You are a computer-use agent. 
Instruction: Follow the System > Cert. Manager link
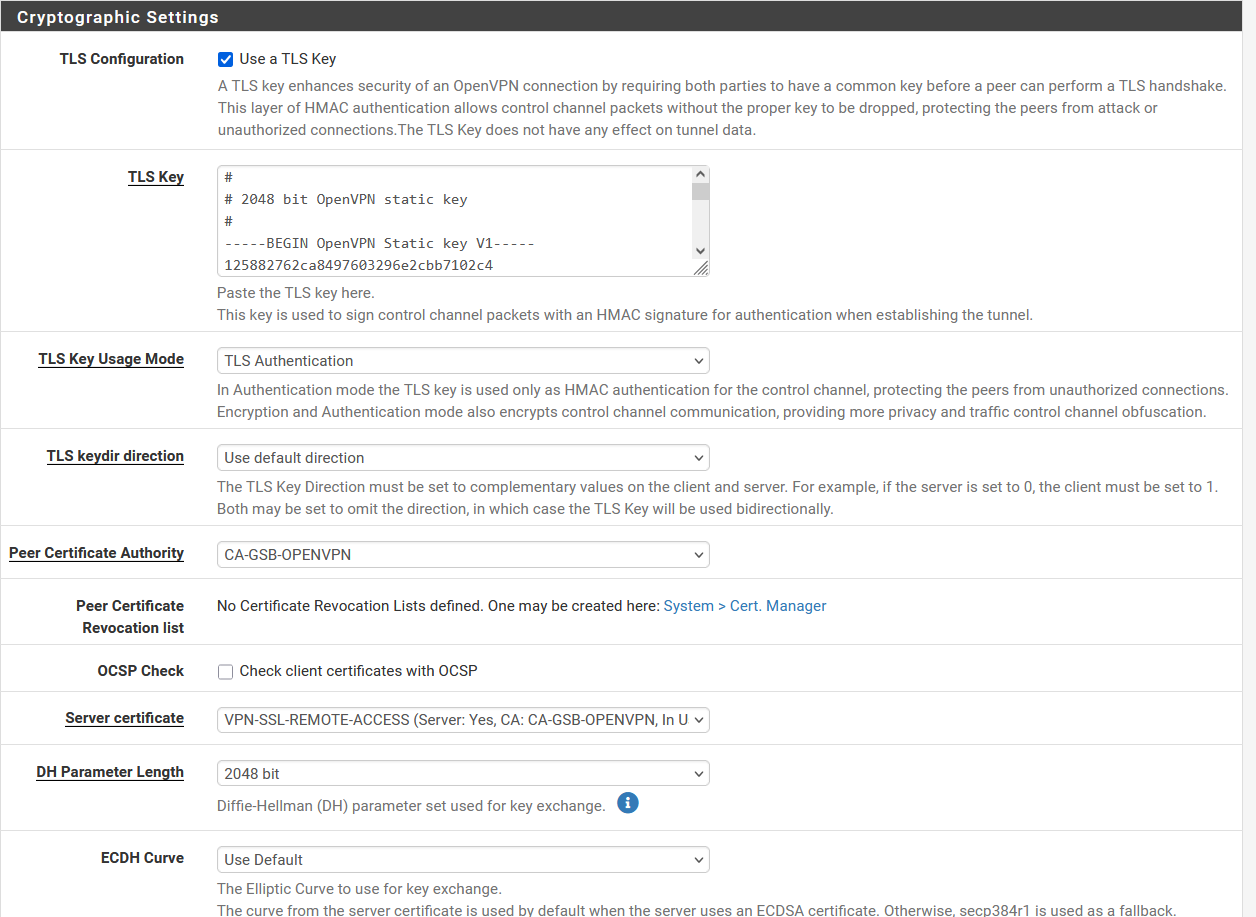[x=744, y=605]
